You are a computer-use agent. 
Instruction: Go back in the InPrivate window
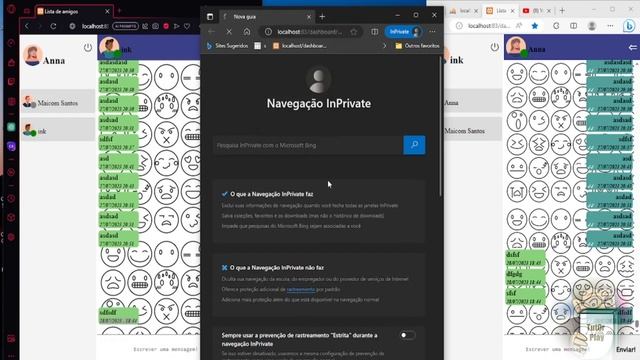tap(211, 31)
